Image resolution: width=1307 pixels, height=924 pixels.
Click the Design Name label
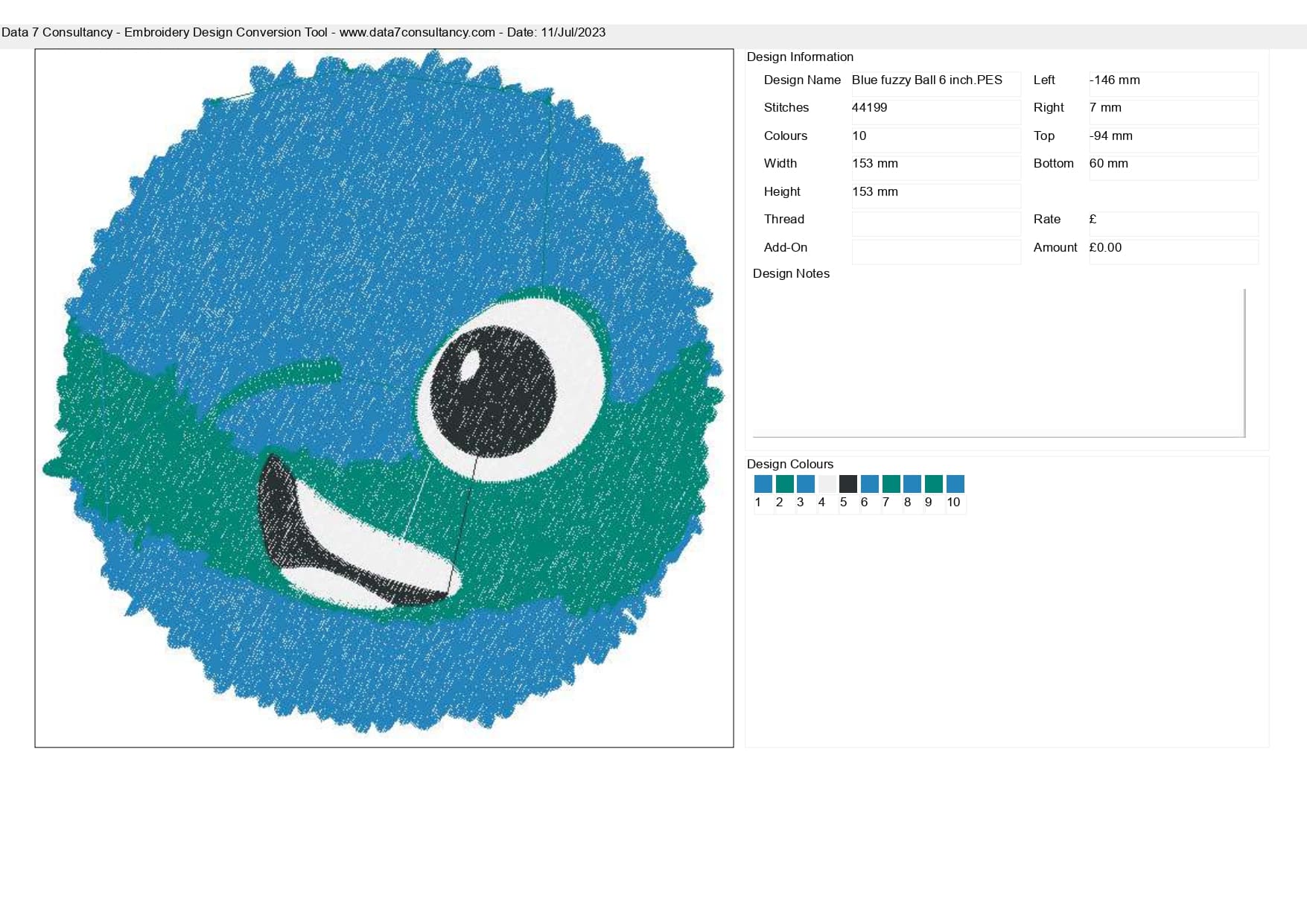tap(802, 80)
